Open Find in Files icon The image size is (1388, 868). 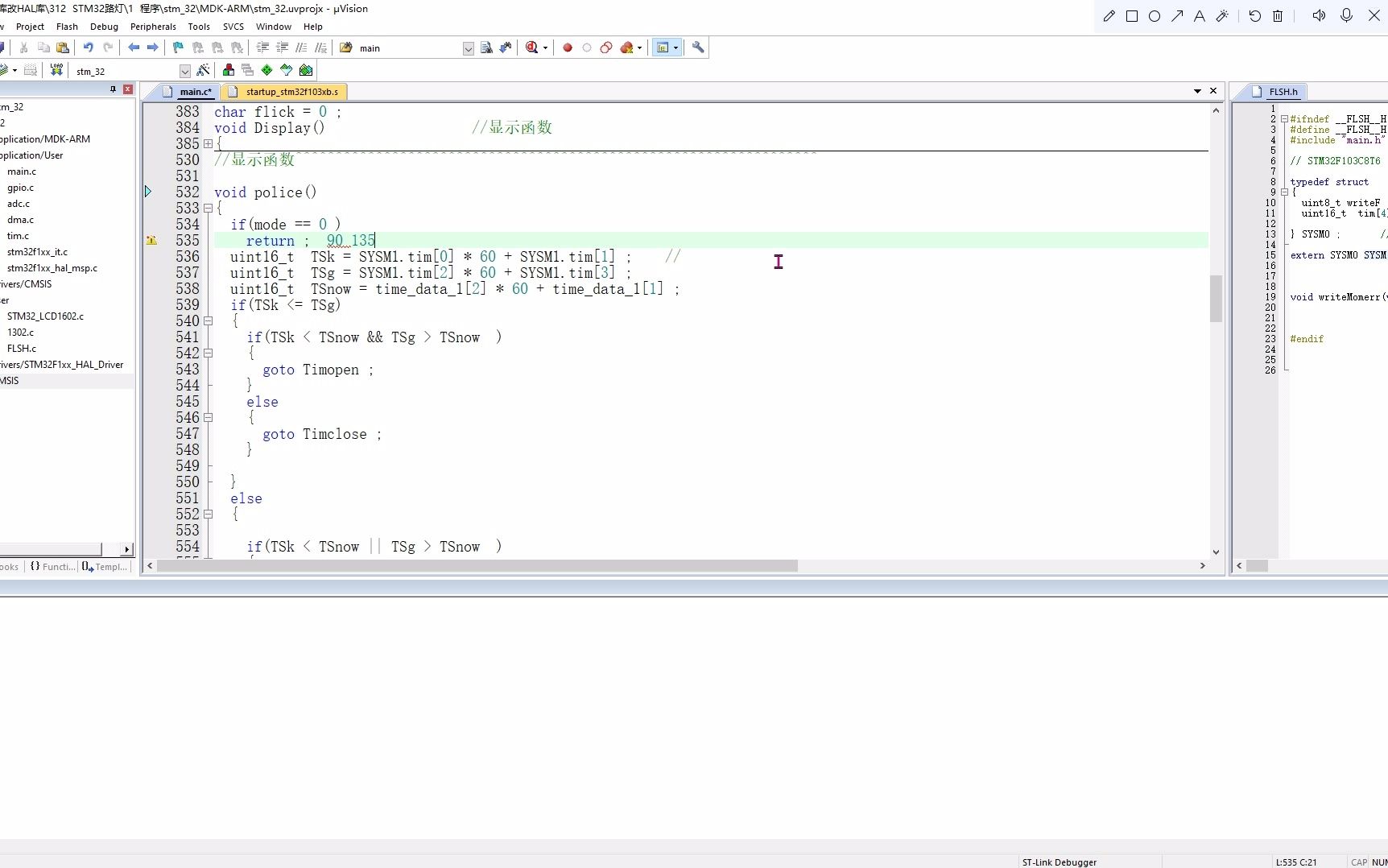[346, 48]
